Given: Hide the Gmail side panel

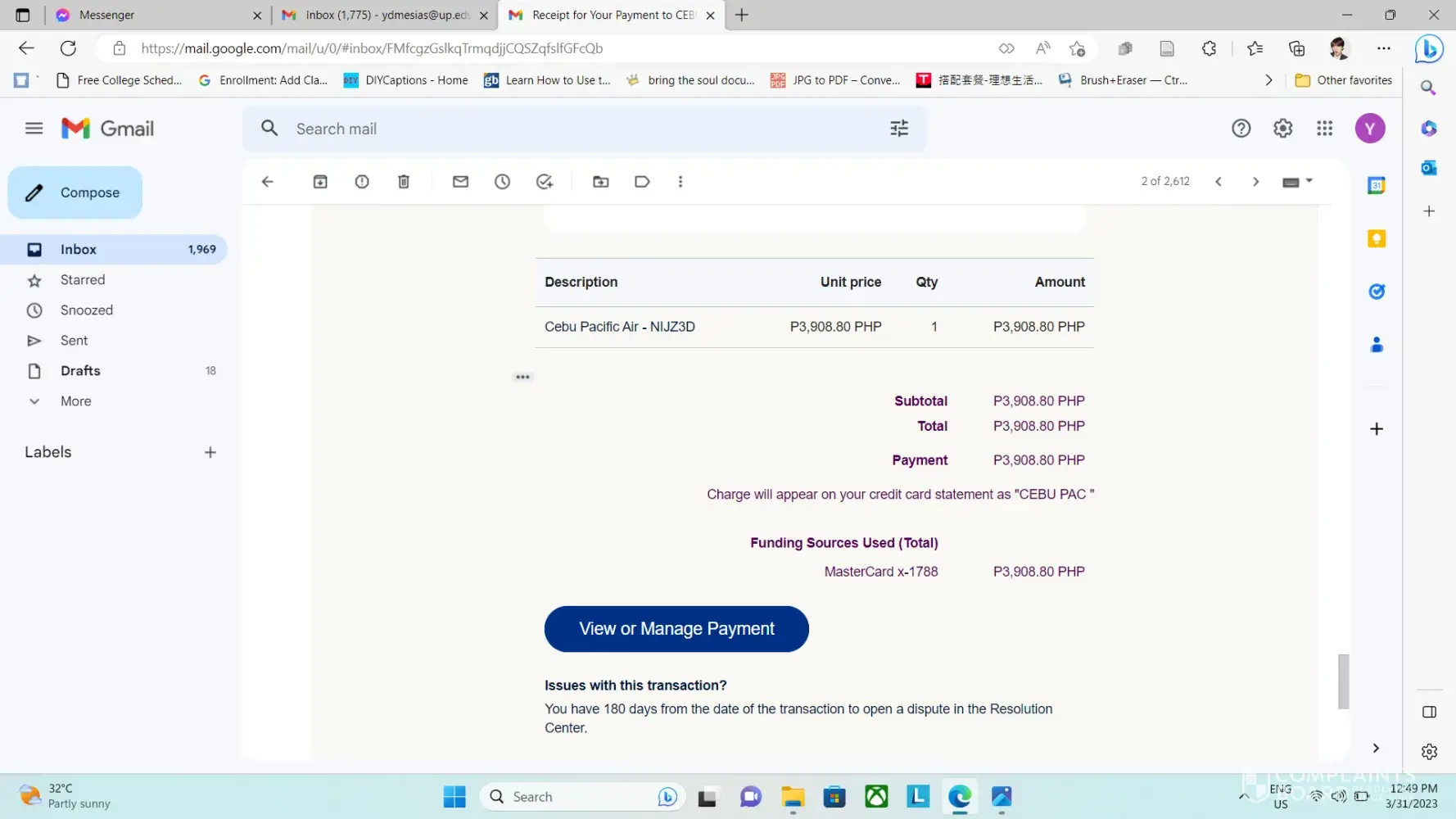Looking at the screenshot, I should point(1376,748).
